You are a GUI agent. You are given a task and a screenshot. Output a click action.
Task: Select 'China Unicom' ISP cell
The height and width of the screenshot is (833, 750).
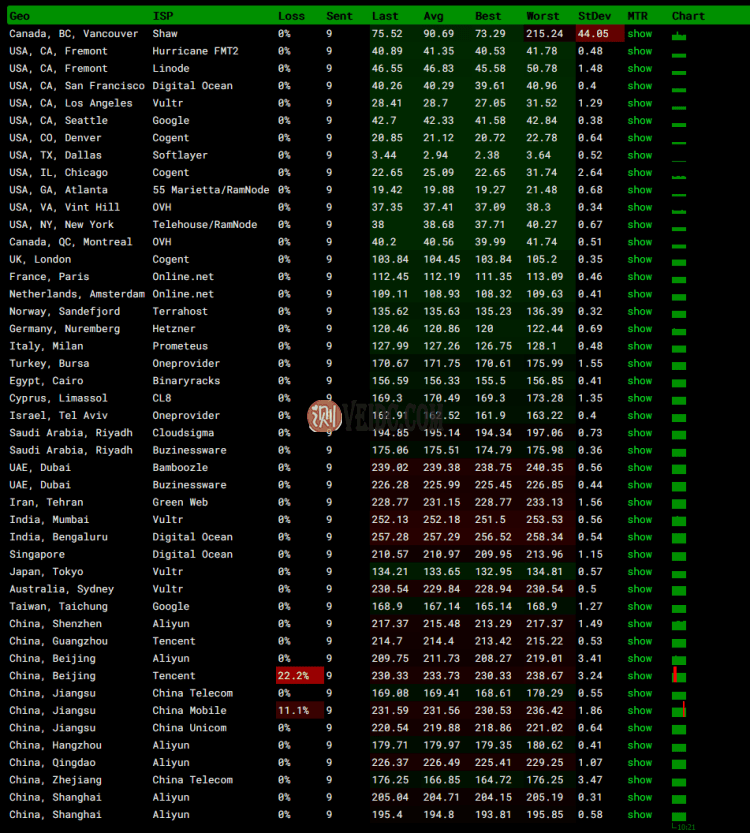point(190,728)
